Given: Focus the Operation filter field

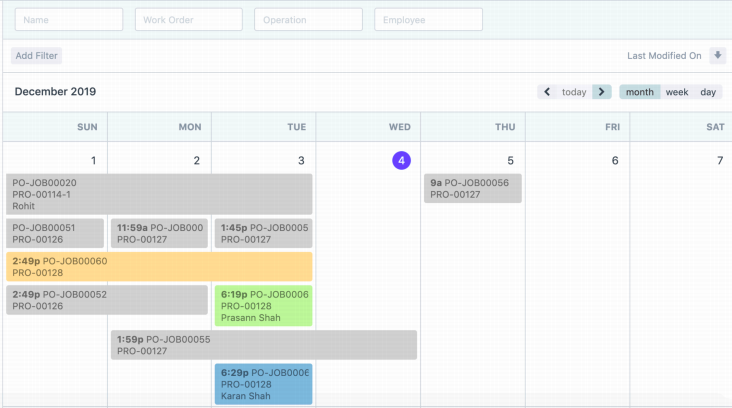Looking at the screenshot, I should point(308,20).
